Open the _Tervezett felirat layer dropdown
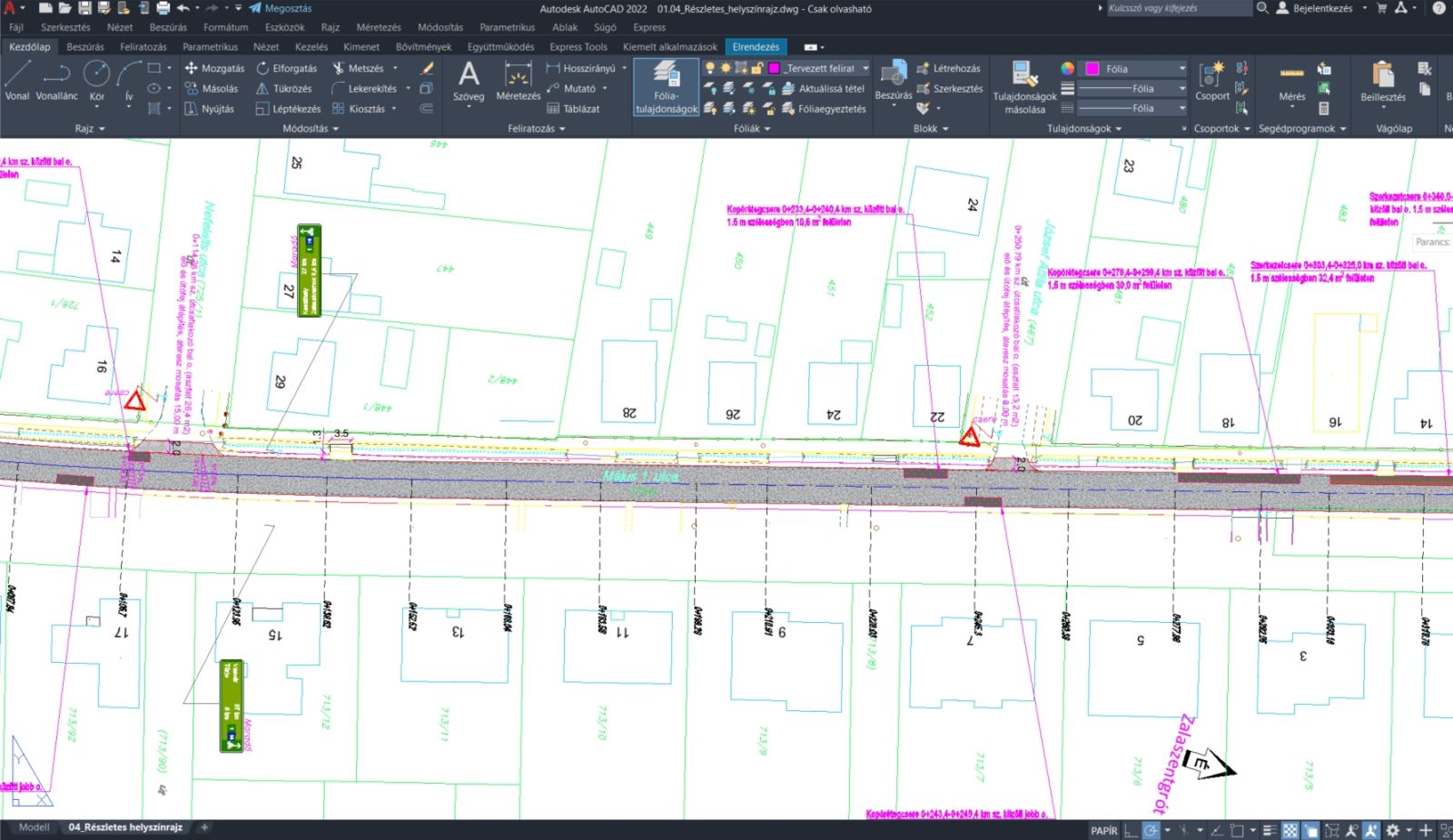The height and width of the screenshot is (840, 1453). [865, 68]
